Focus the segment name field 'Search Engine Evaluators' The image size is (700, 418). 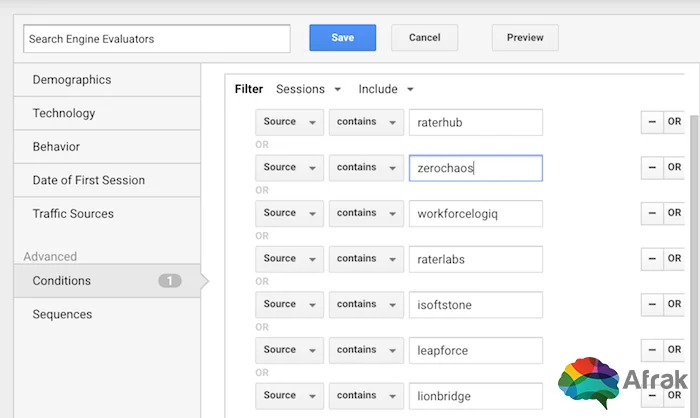tap(157, 39)
